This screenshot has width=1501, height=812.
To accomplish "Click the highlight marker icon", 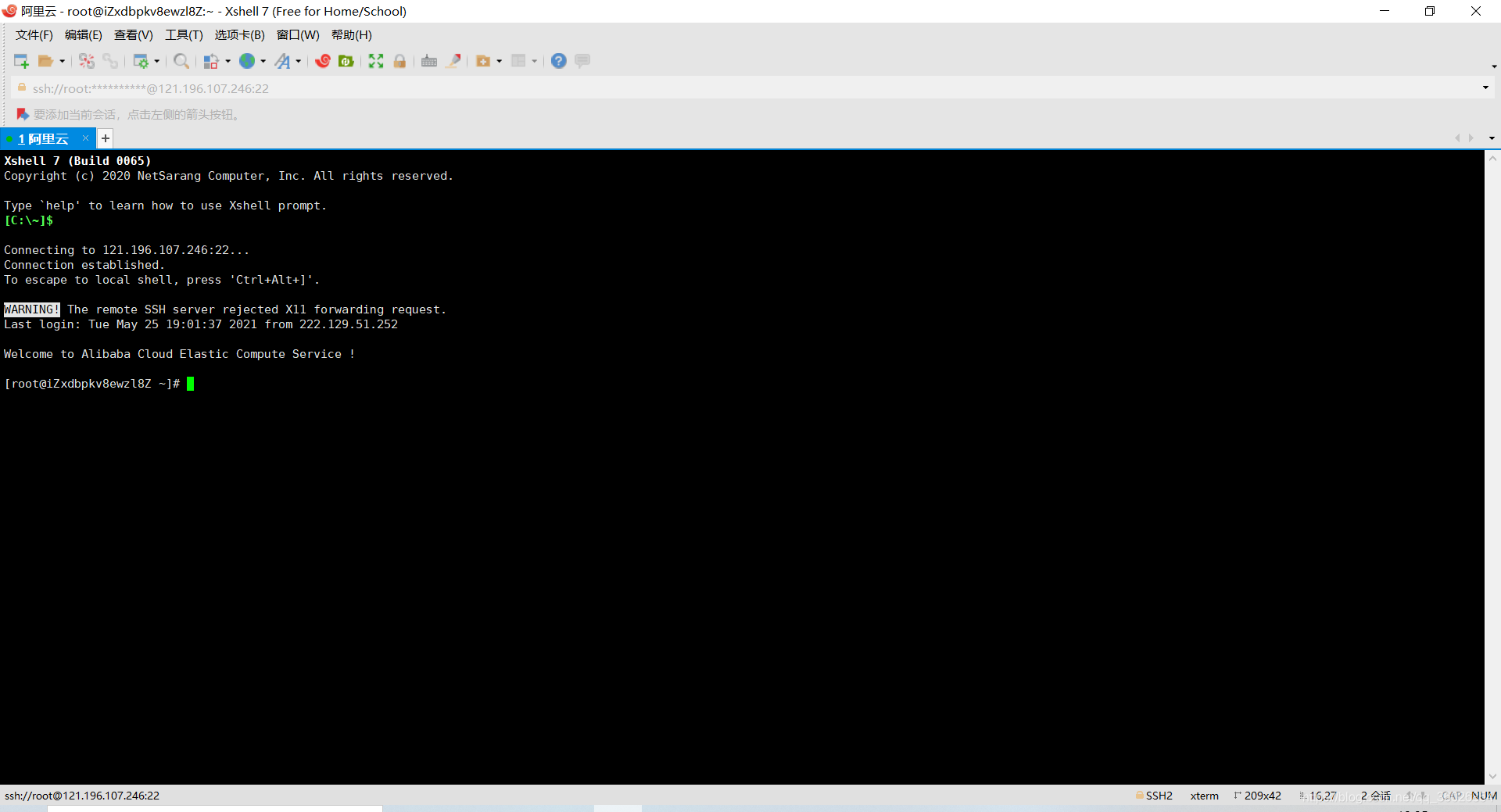I will tap(453, 61).
